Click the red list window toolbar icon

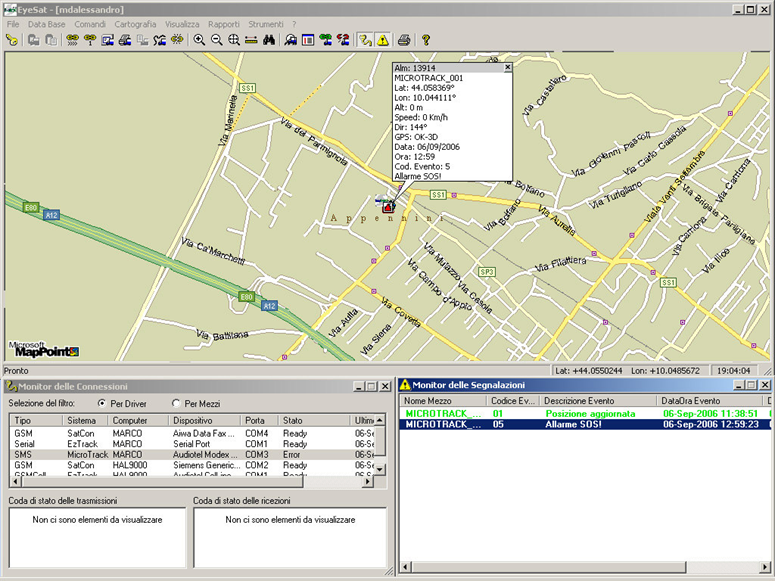[308, 40]
